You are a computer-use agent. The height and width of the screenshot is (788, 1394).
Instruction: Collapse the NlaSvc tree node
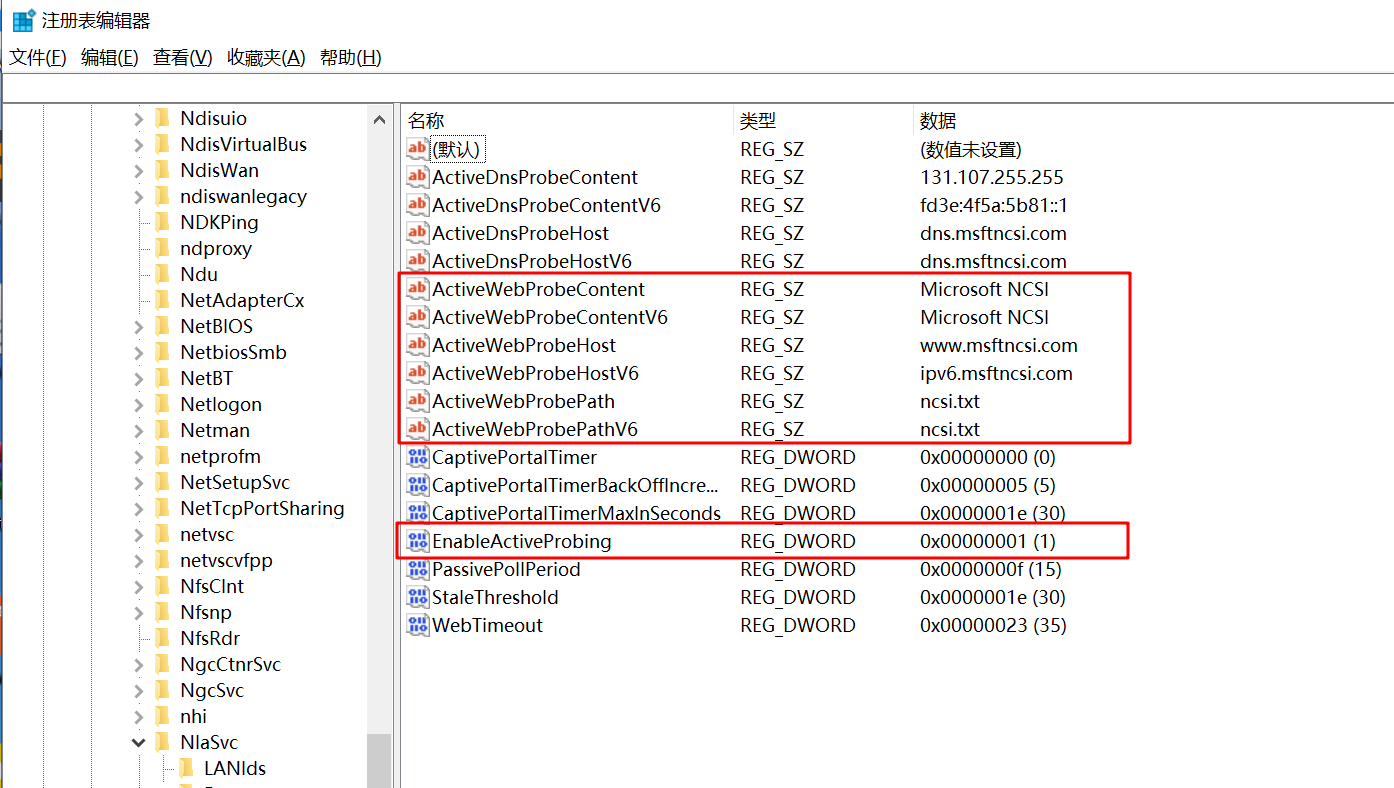click(139, 743)
